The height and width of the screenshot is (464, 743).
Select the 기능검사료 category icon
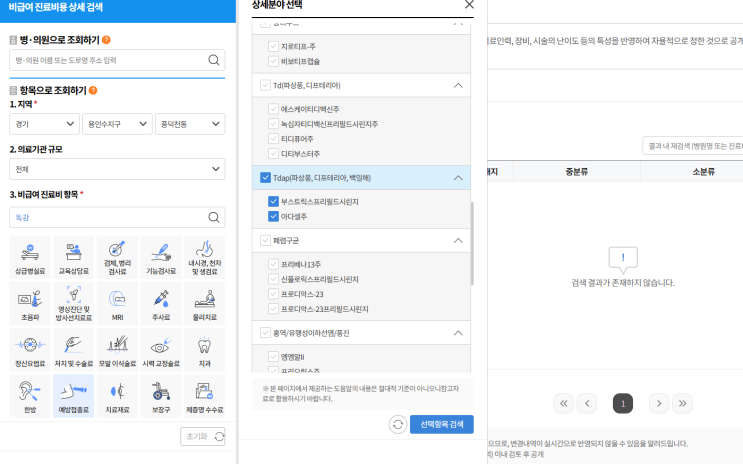[161, 257]
